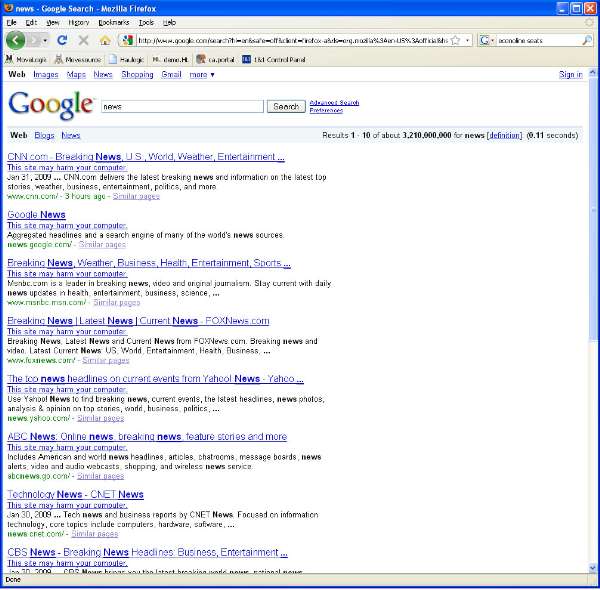Open the Advanced Search link
The image size is (600, 590).
tap(334, 103)
